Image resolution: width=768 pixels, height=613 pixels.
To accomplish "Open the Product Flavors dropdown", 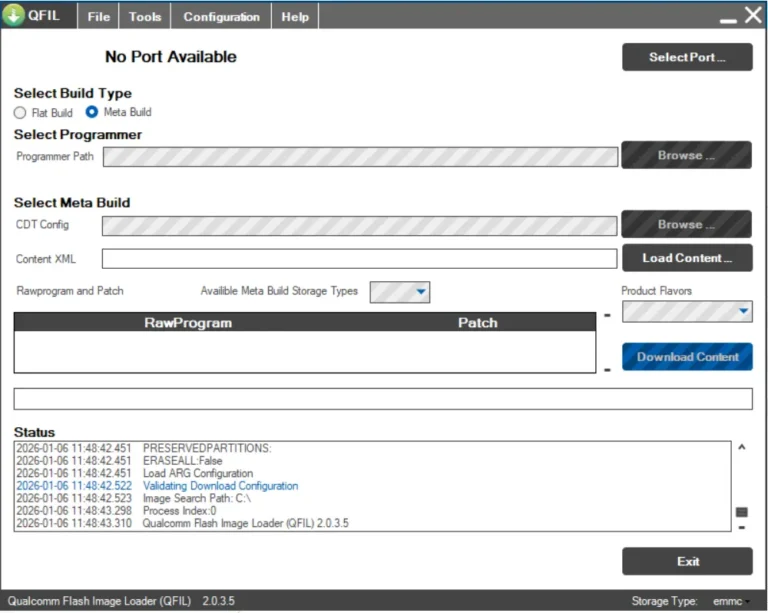I will pyautogui.click(x=687, y=311).
